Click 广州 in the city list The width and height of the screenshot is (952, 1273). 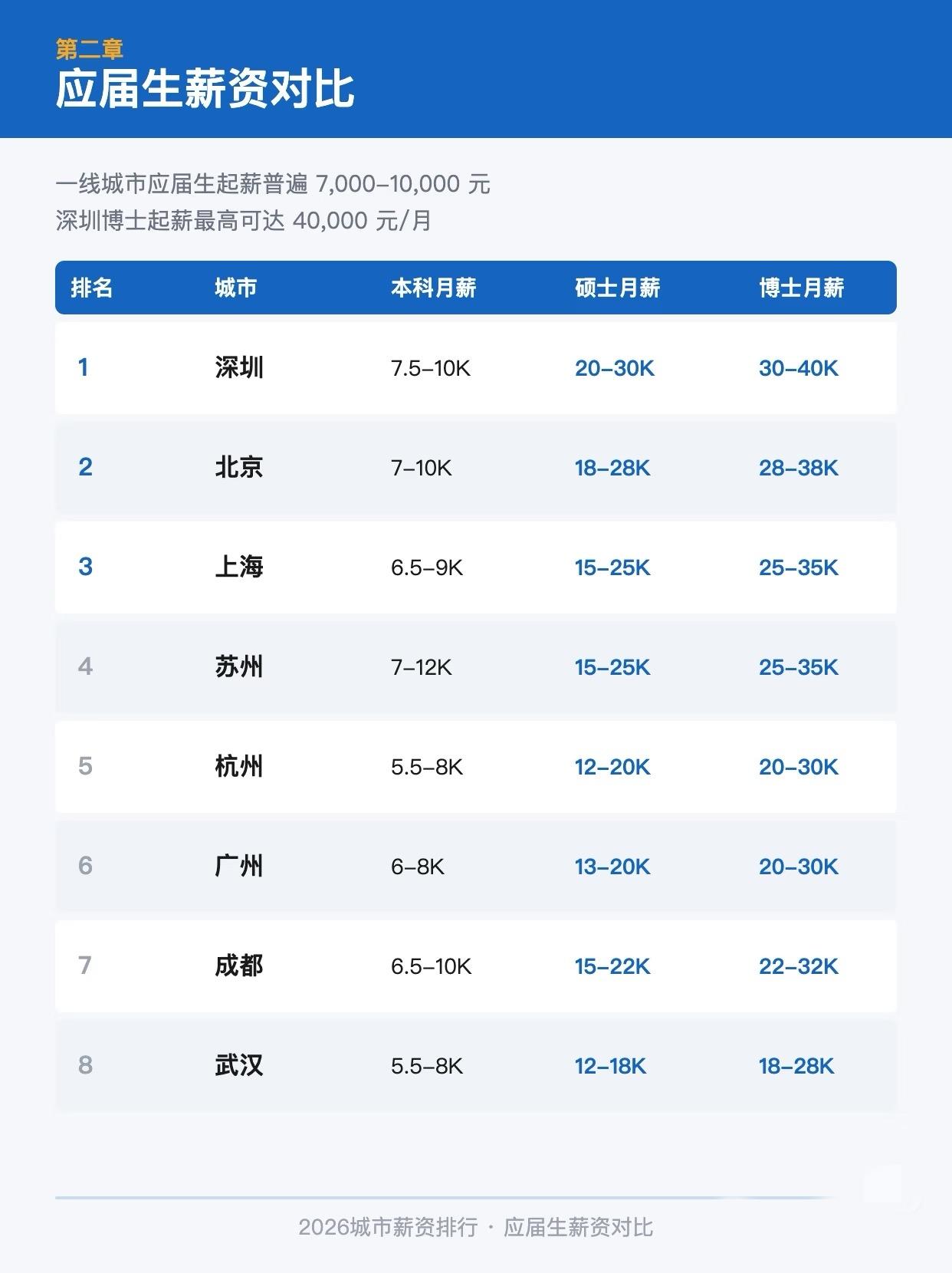[x=239, y=866]
